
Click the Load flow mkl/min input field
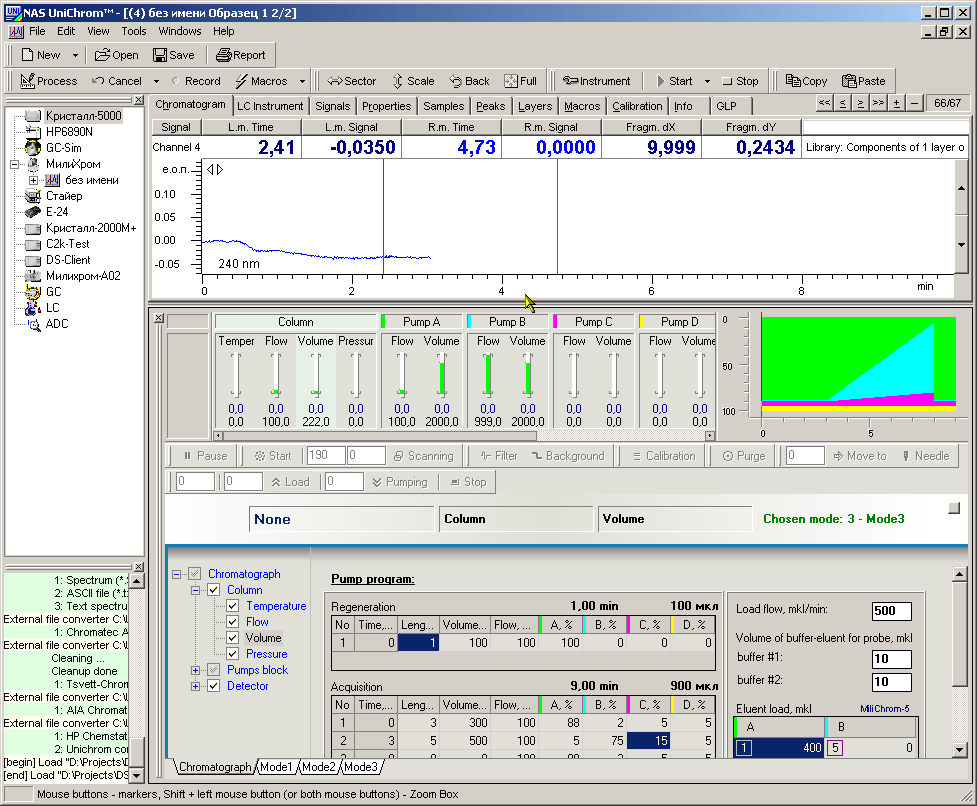pos(891,611)
